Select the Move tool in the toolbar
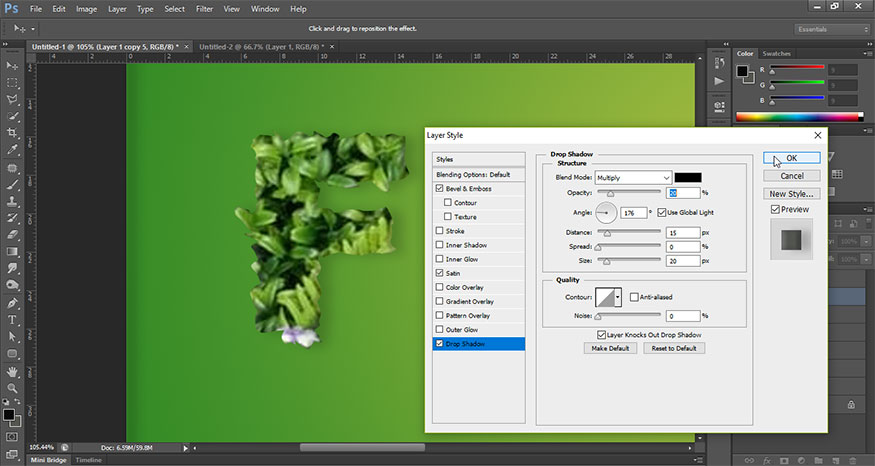 click(13, 65)
